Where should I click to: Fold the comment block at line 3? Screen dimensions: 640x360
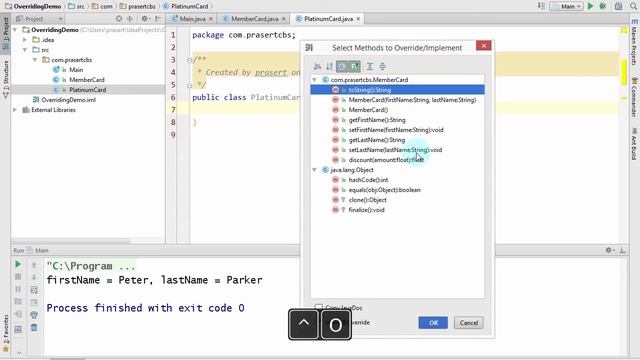tap(189, 60)
